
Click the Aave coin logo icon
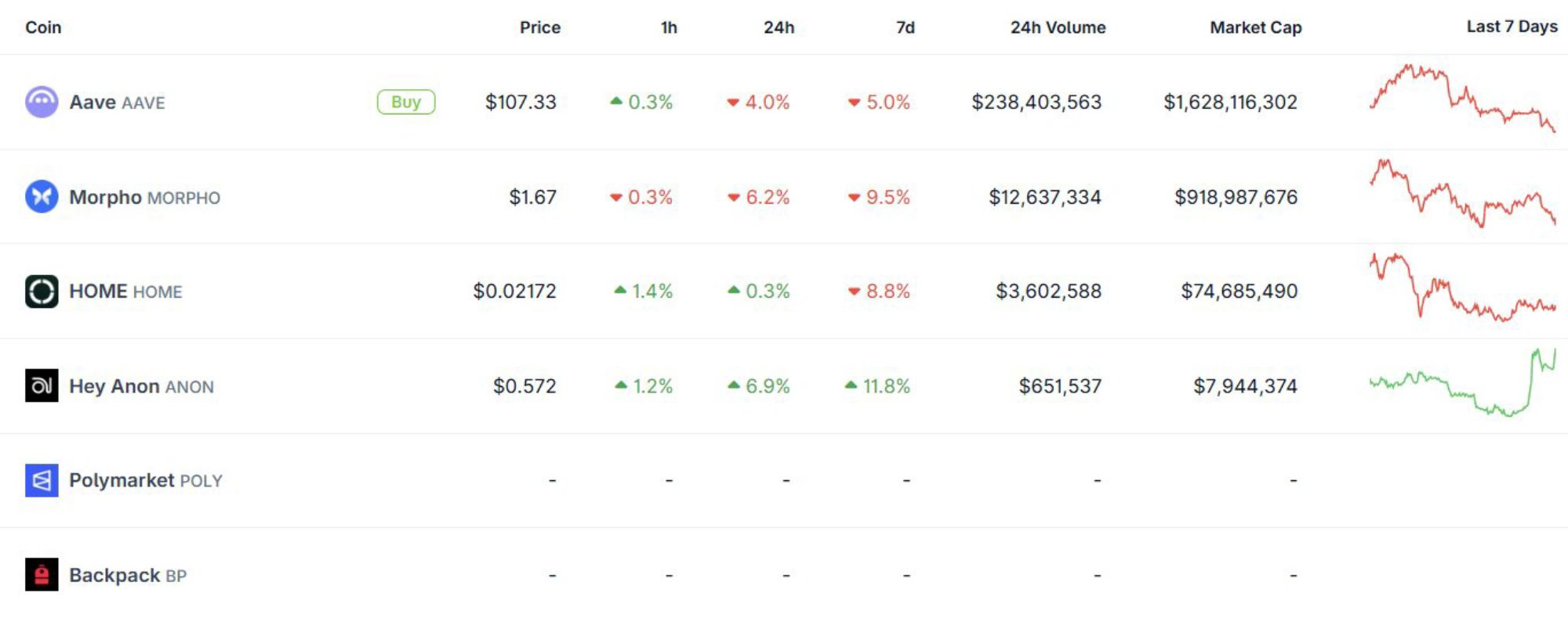[x=42, y=102]
